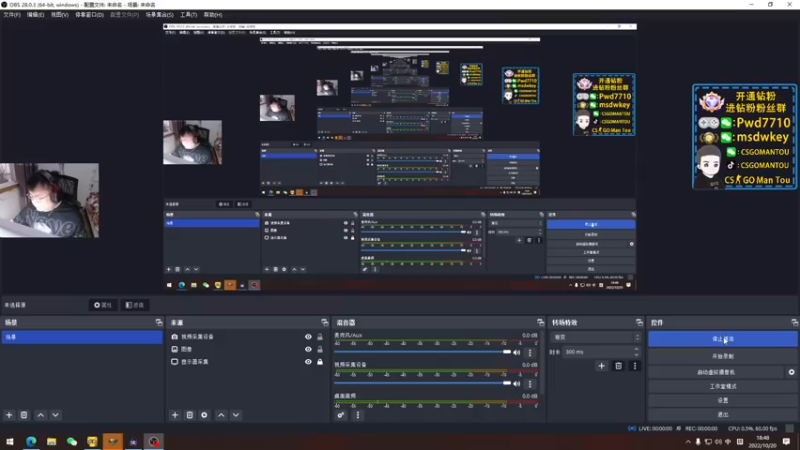Remove selected source with trash icon
Viewport: 800px width, 450px height.
[190, 415]
